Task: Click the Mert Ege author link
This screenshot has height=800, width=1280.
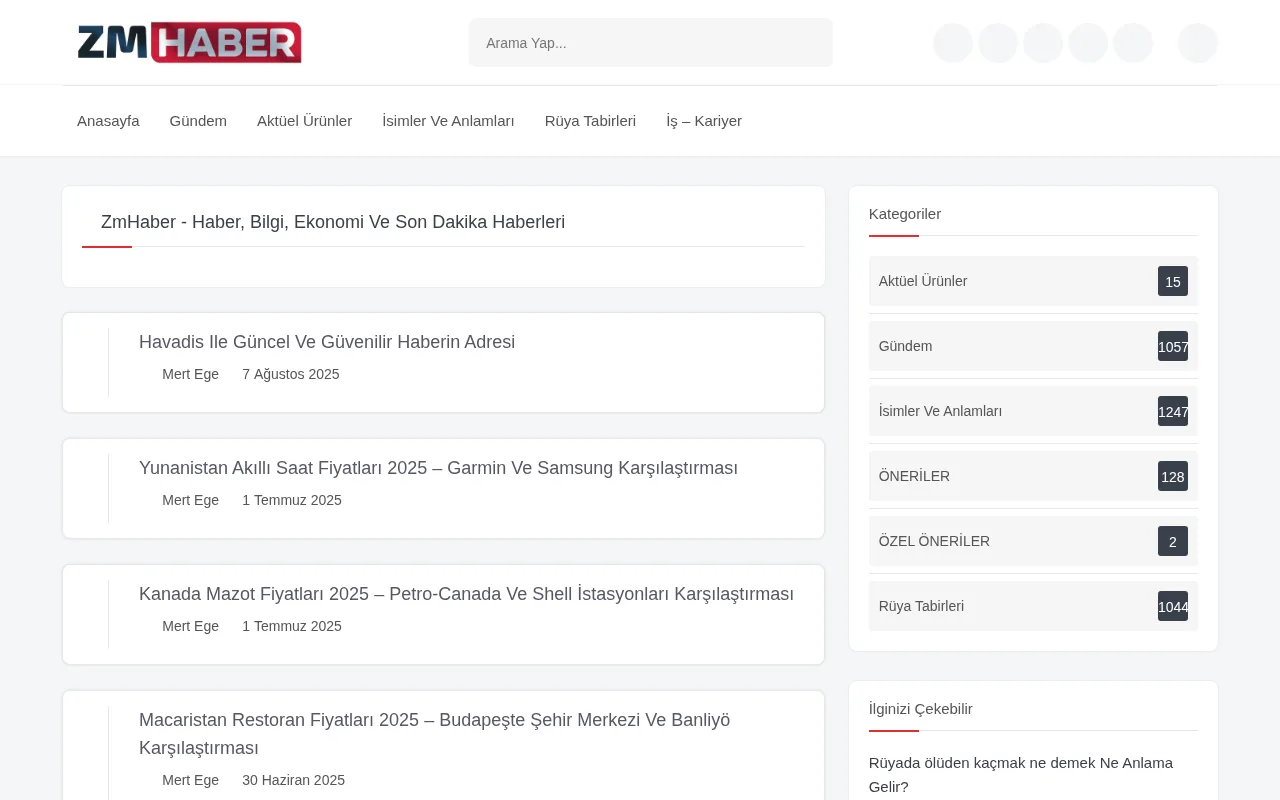Action: coord(190,374)
